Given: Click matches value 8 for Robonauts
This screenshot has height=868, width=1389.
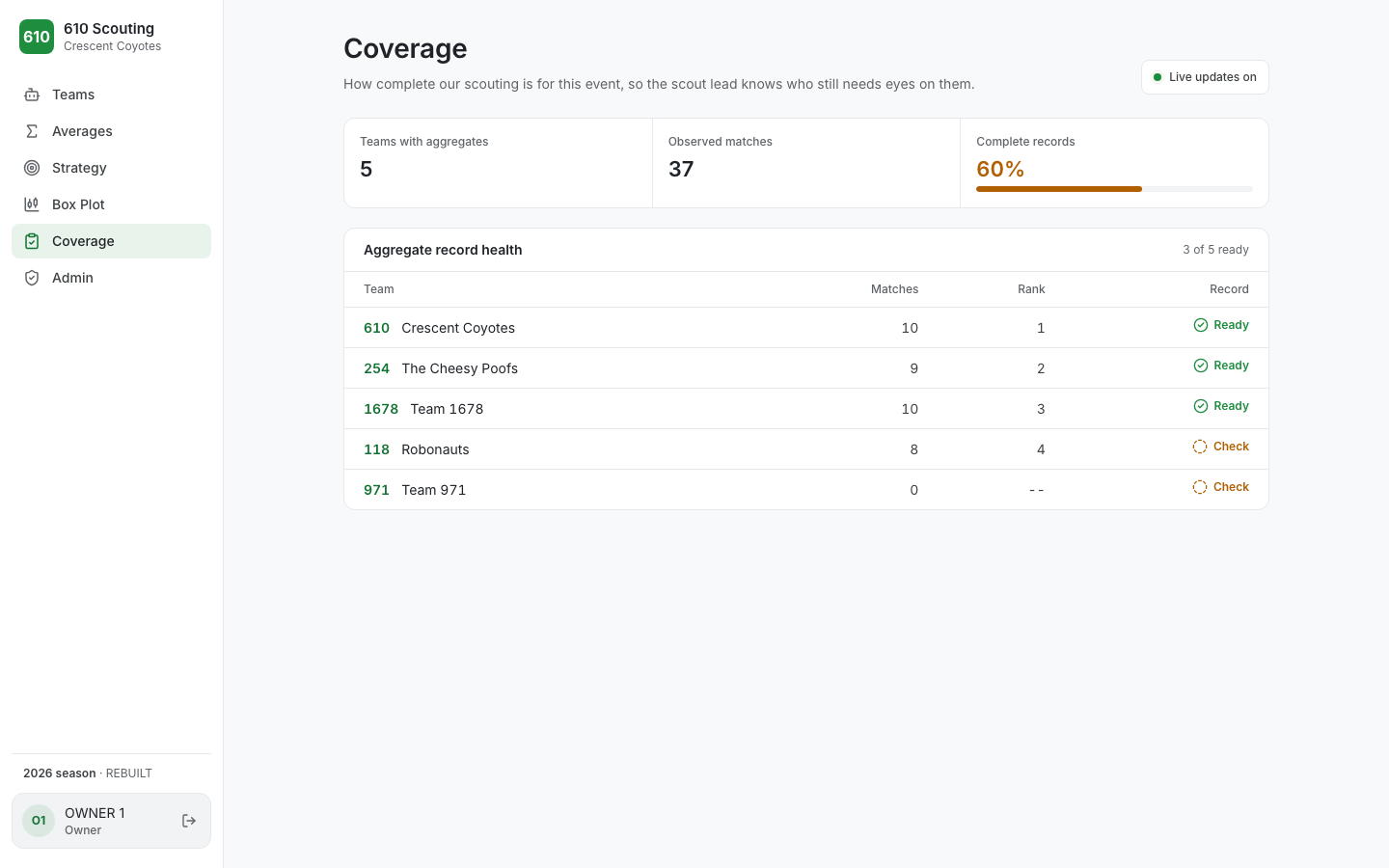Looking at the screenshot, I should pos(913,449).
